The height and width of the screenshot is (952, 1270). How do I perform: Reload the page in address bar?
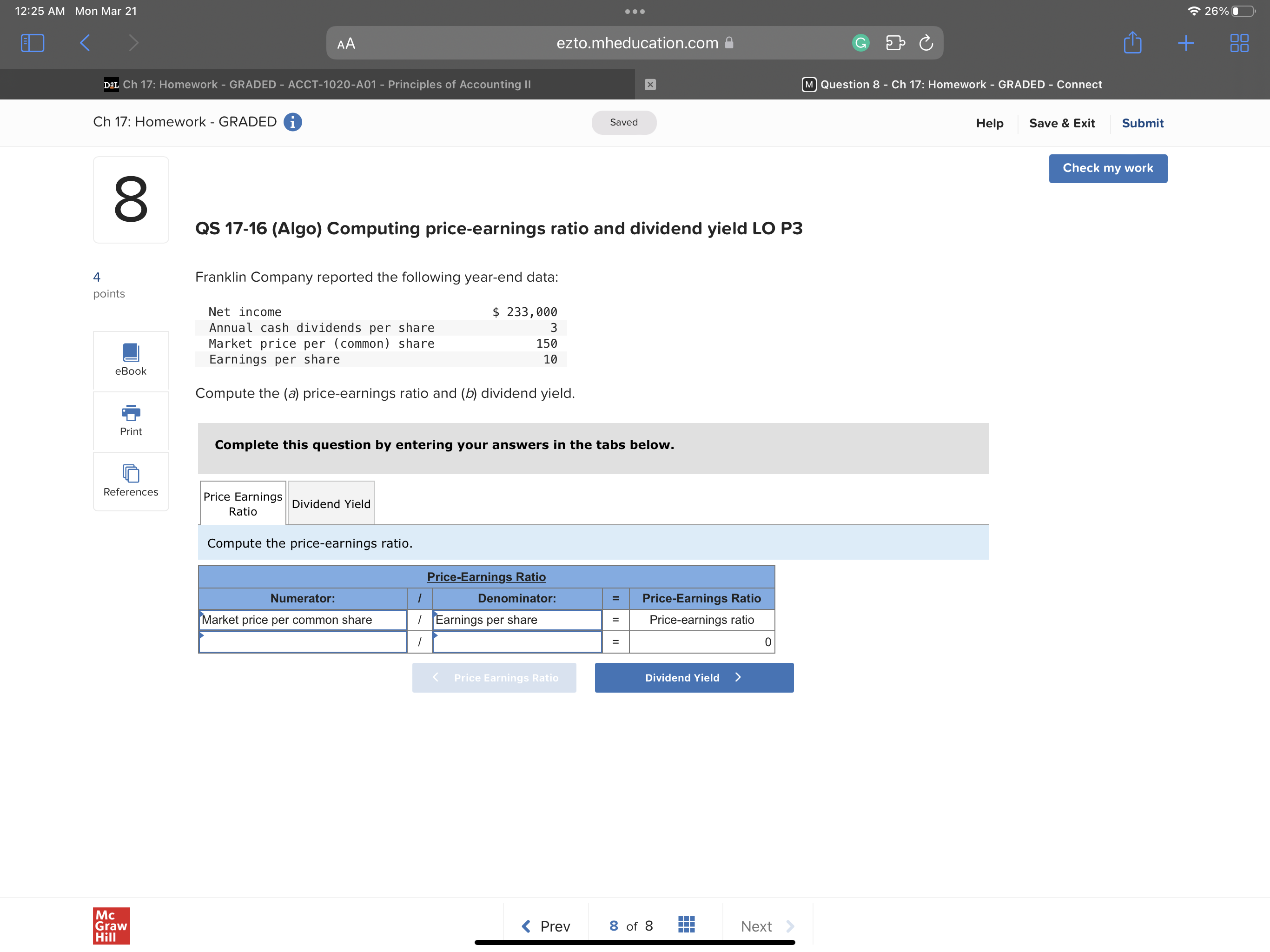point(926,43)
